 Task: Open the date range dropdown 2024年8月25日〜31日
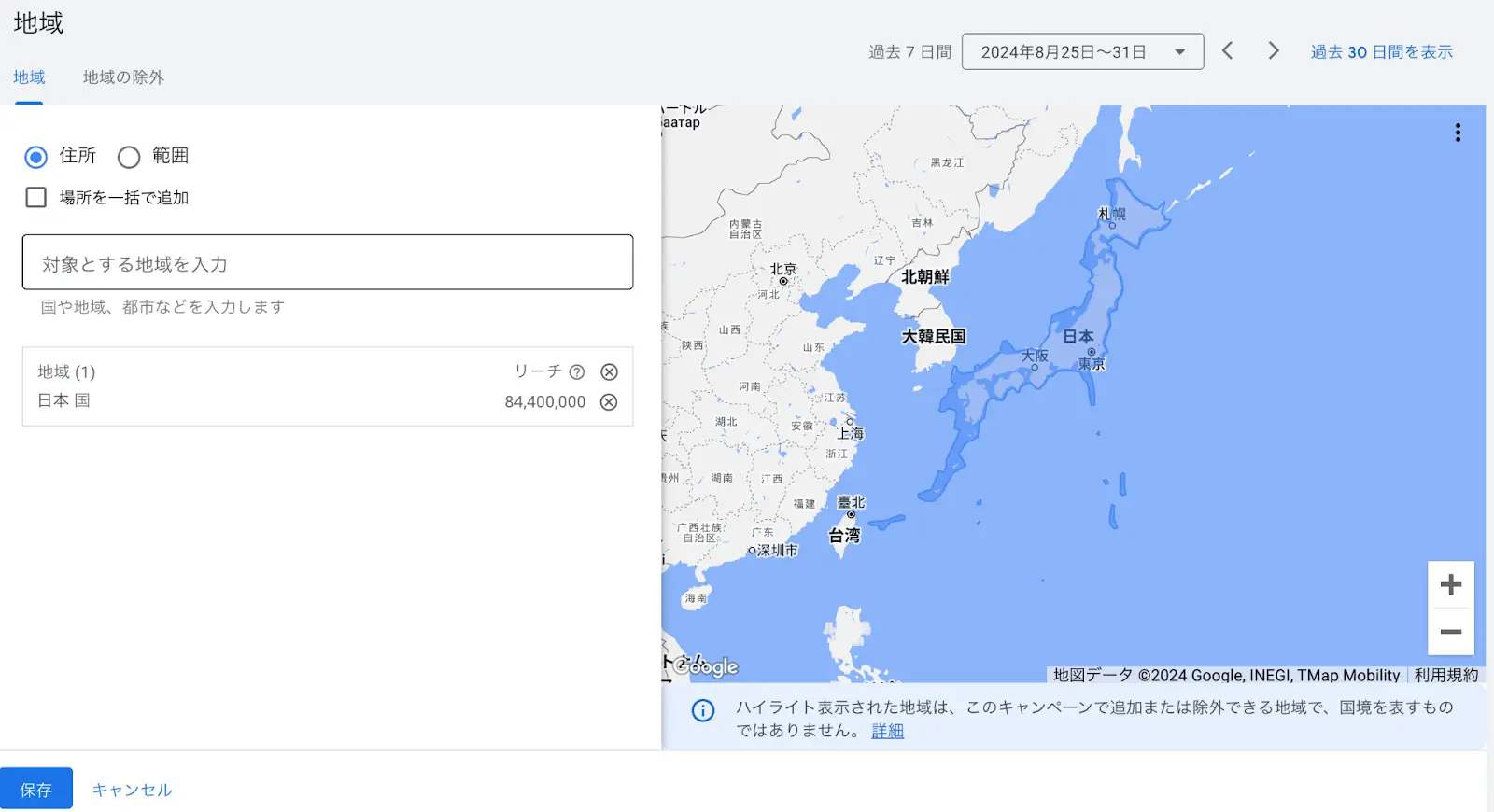(x=1082, y=52)
